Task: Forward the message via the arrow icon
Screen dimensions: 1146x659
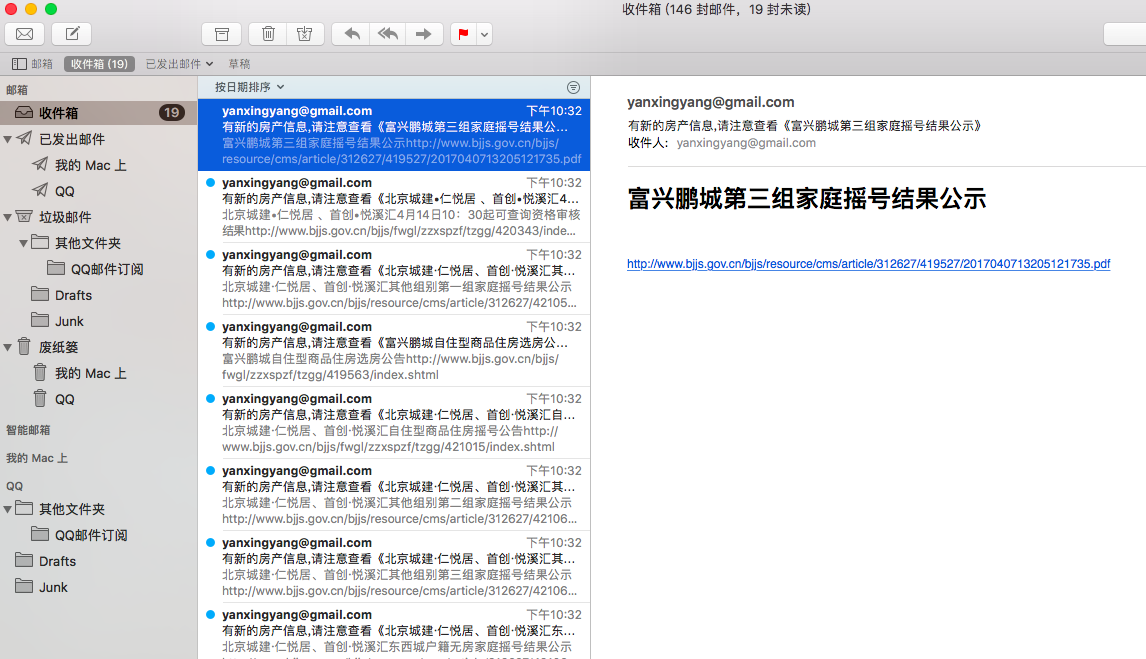Action: (424, 33)
